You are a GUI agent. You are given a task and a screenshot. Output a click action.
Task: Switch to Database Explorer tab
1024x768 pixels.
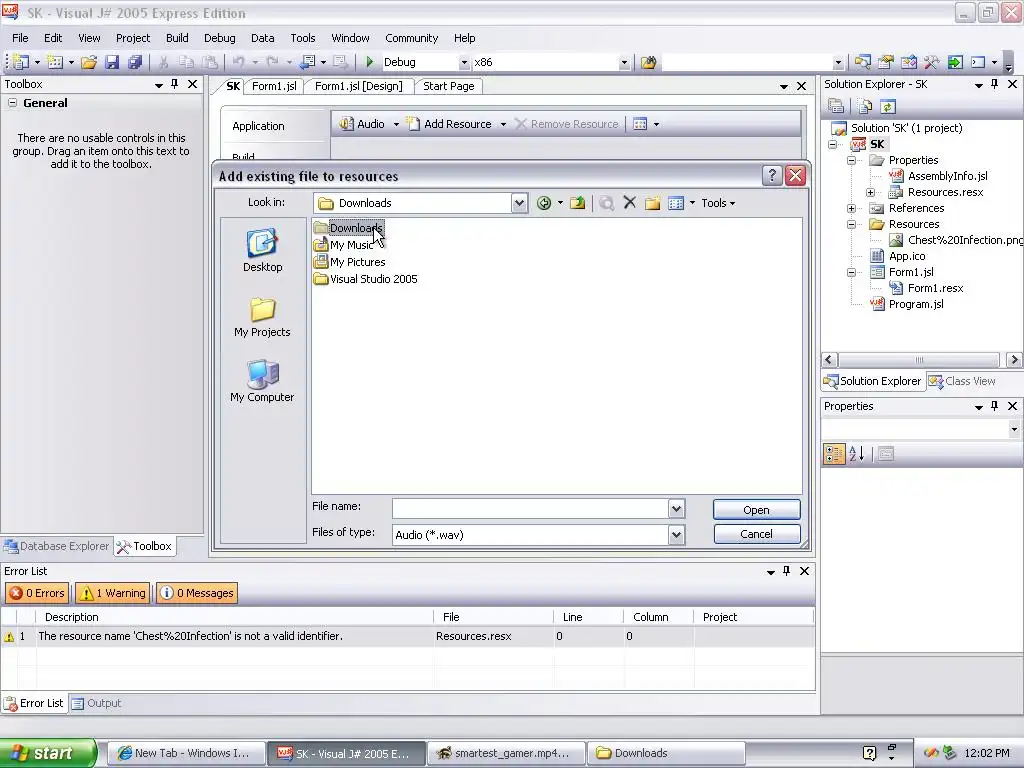(x=57, y=546)
